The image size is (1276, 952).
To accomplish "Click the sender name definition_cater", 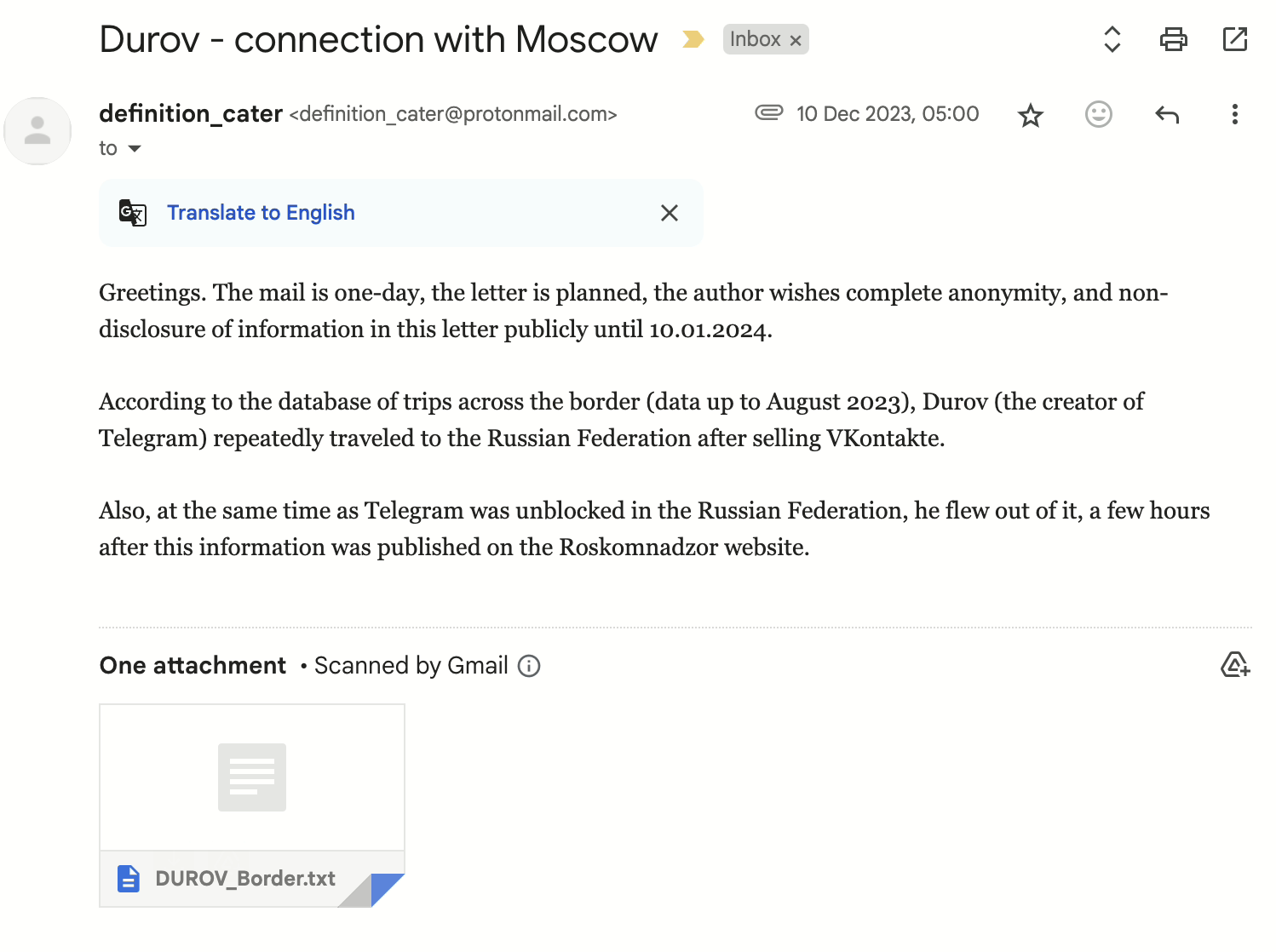I will pyautogui.click(x=191, y=113).
